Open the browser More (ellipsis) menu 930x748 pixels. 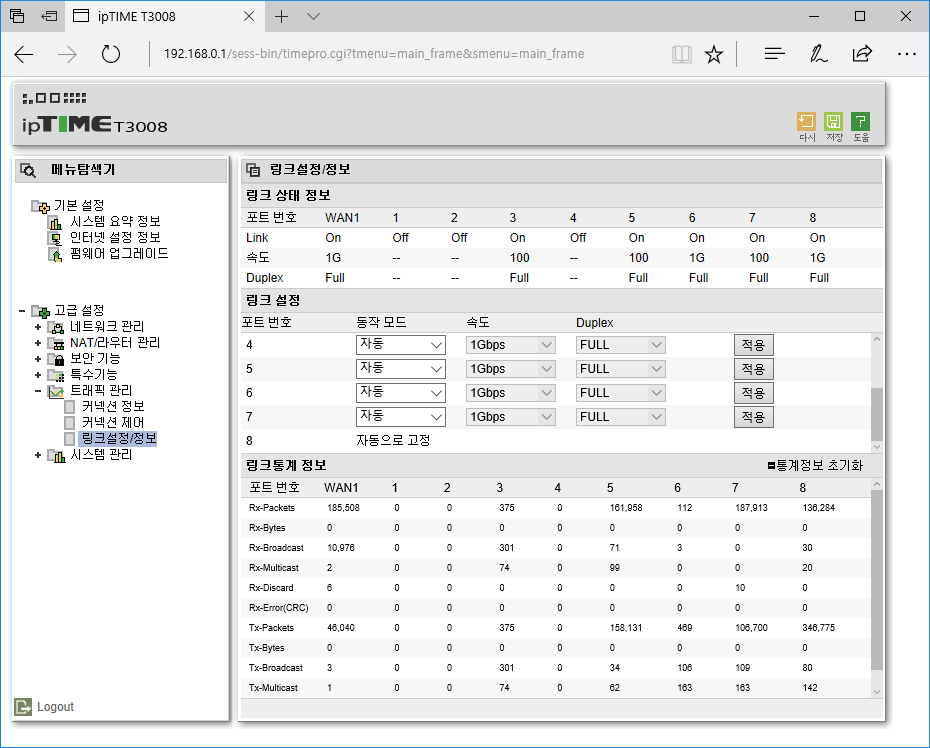[x=907, y=54]
